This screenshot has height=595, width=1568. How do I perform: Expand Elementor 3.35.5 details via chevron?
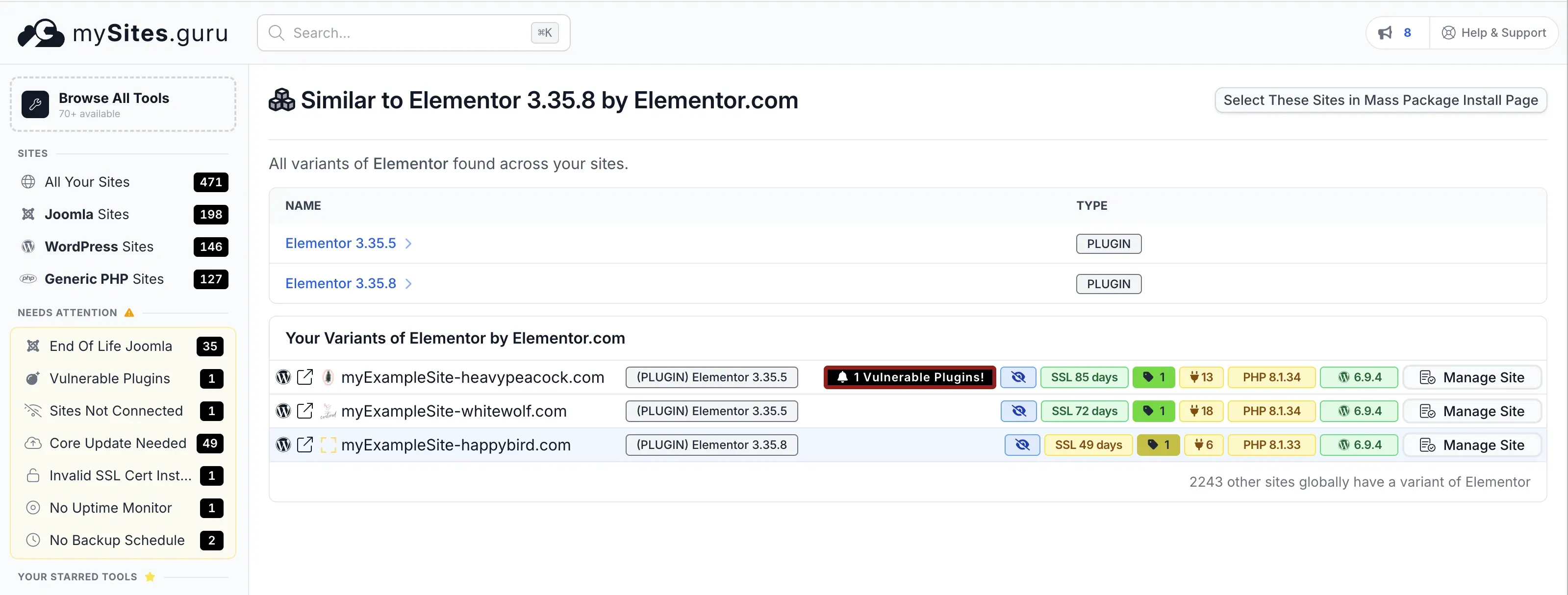(409, 243)
